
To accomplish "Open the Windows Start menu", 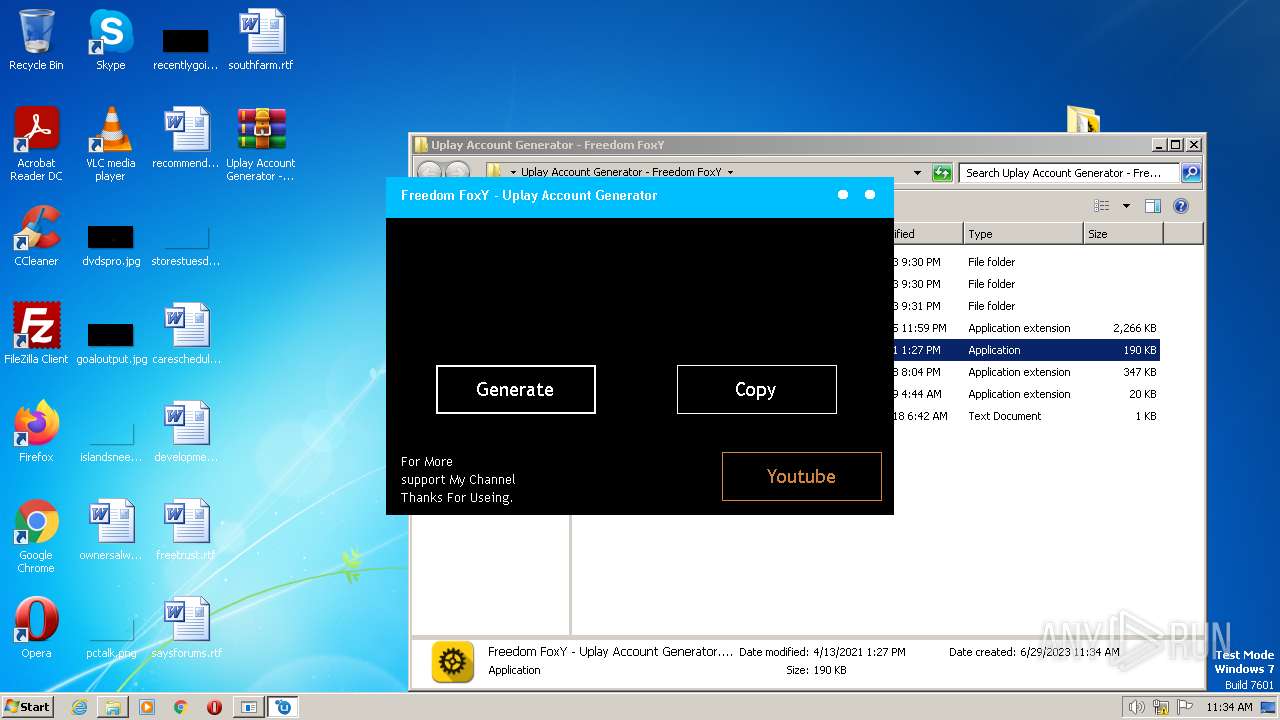I will click(x=27, y=706).
